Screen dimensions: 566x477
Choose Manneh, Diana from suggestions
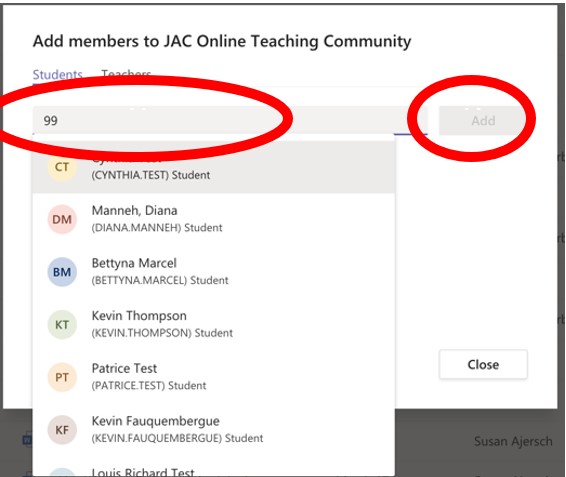tap(214, 219)
